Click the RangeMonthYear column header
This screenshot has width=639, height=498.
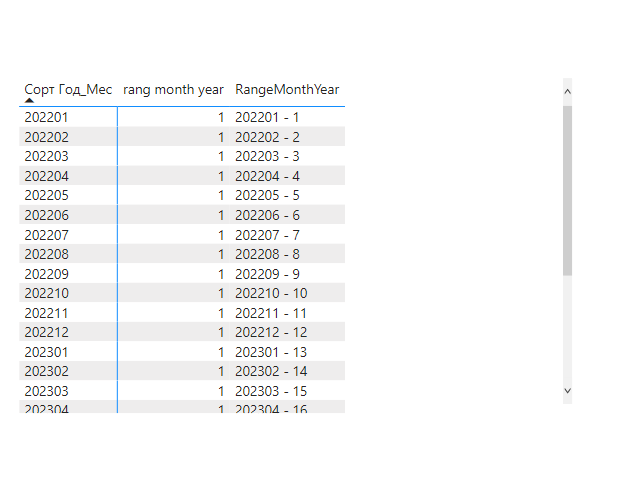[287, 89]
